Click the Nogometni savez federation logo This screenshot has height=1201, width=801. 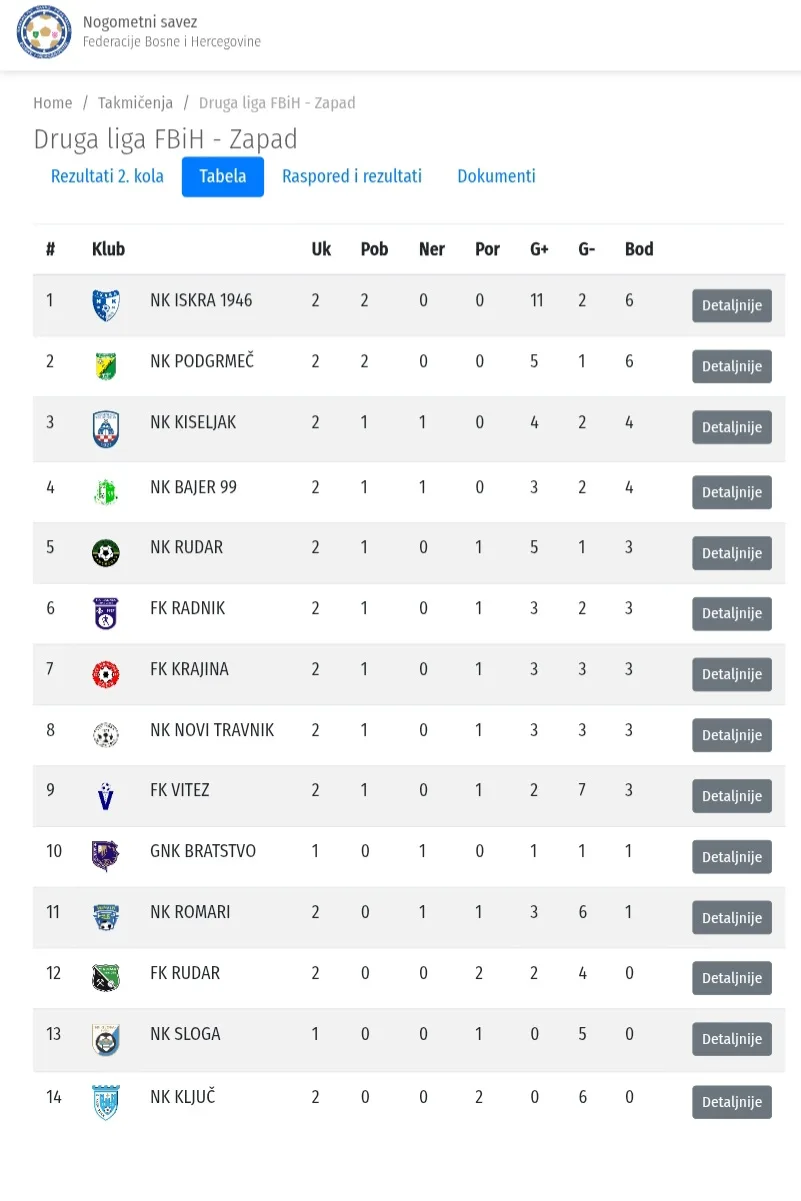[x=44, y=32]
